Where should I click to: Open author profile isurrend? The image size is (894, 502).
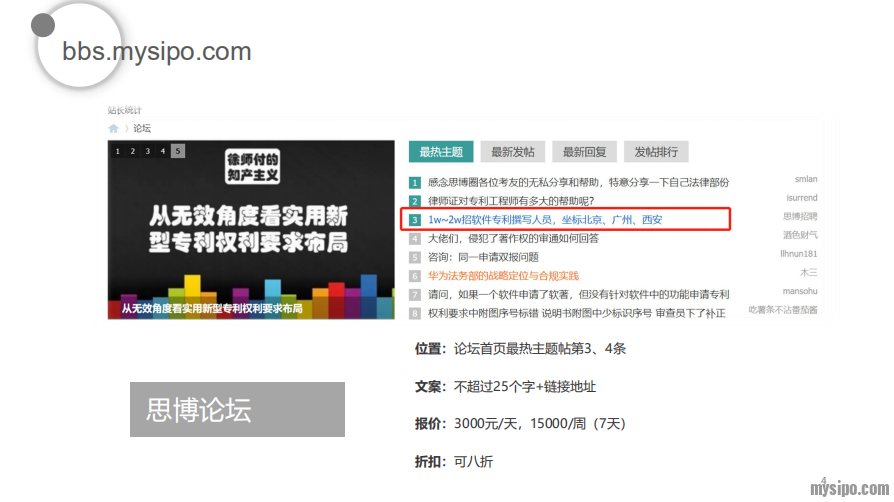(x=802, y=198)
